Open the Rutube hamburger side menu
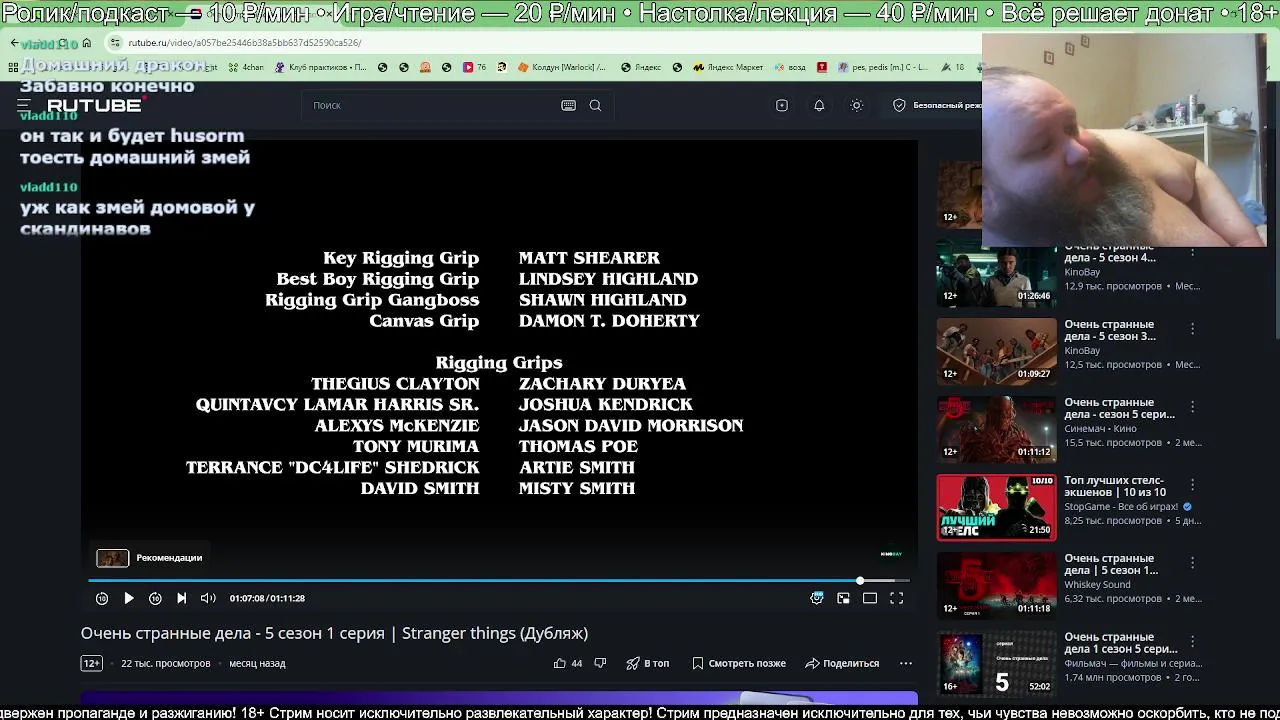The width and height of the screenshot is (1280, 720). pyautogui.click(x=25, y=105)
